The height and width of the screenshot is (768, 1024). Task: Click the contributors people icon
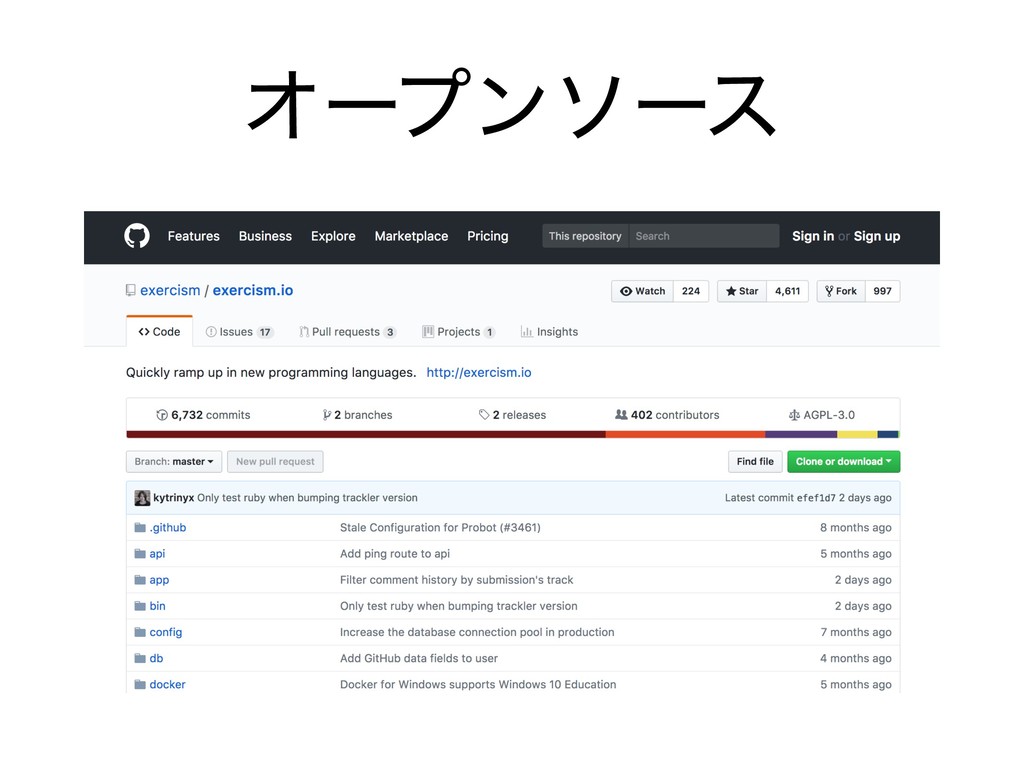[621, 415]
